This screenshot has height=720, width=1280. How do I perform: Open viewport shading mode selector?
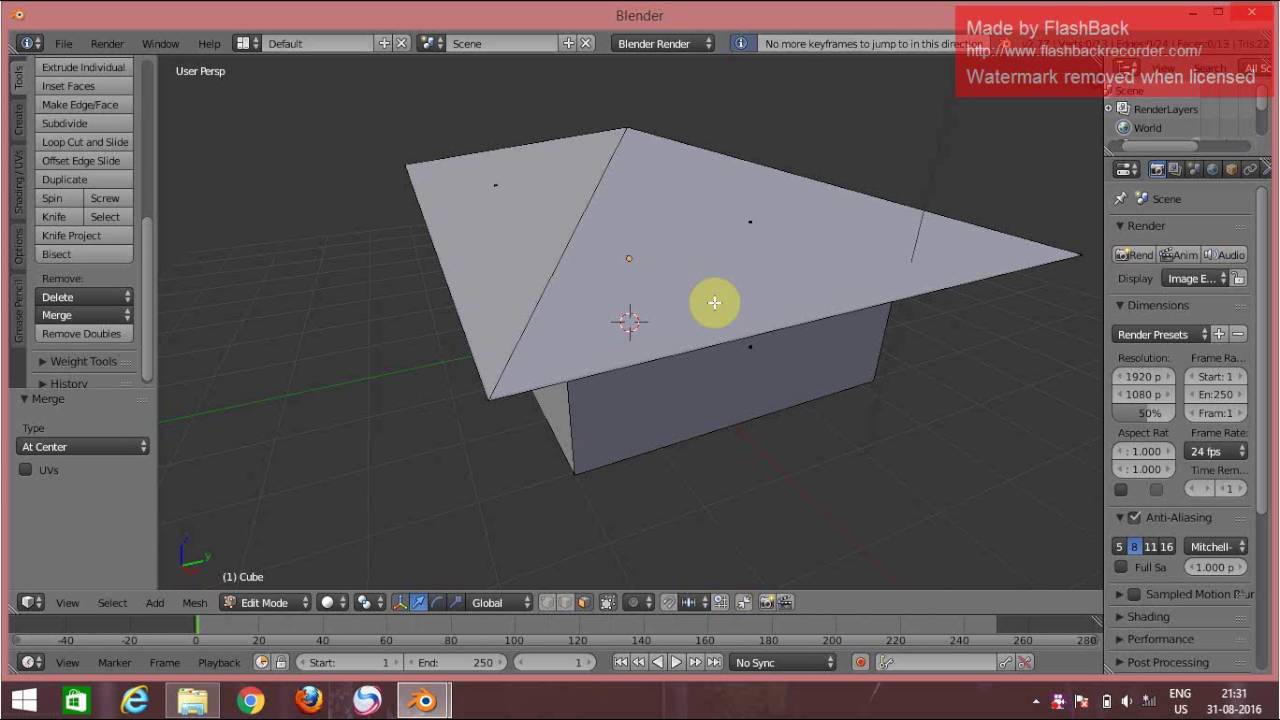pos(334,602)
